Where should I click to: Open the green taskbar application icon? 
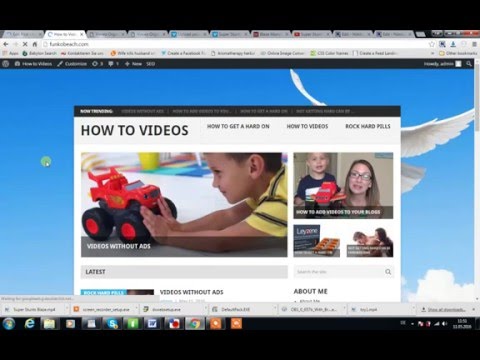pos(132,324)
